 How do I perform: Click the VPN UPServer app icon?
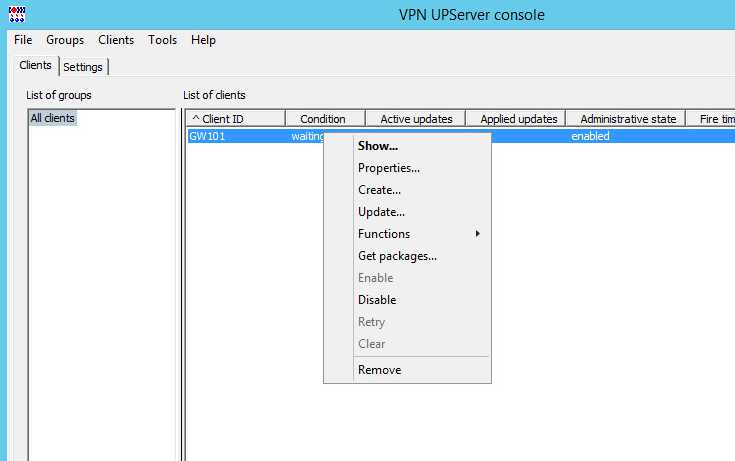[x=17, y=14]
